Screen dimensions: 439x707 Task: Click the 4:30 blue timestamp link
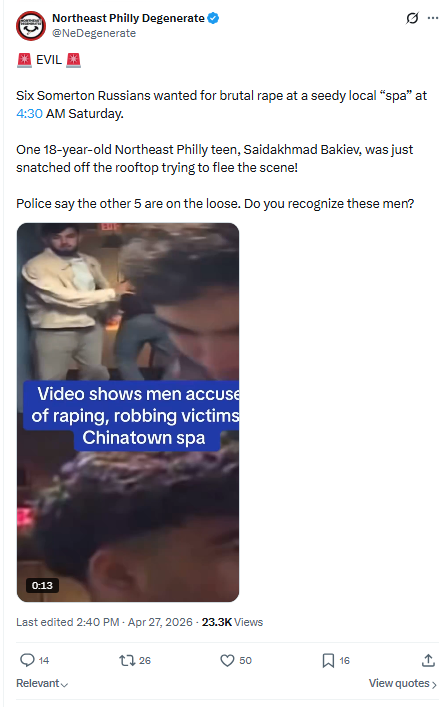[29, 114]
